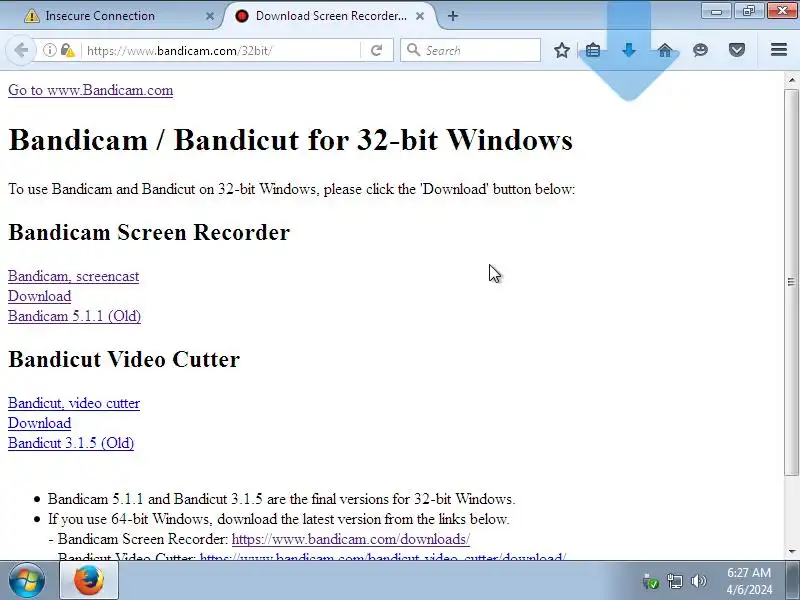Open the Bandicut 3.1.5 (Old) link

pos(71,443)
